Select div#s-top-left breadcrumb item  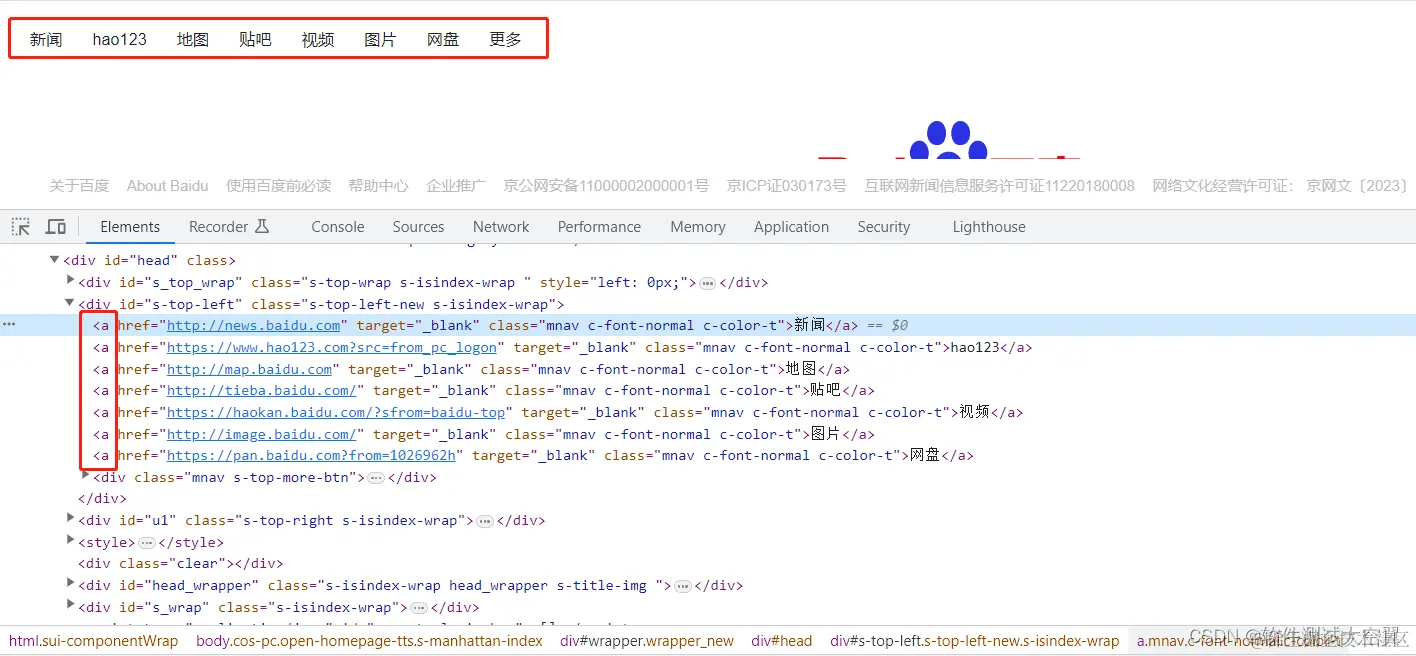coord(975,641)
